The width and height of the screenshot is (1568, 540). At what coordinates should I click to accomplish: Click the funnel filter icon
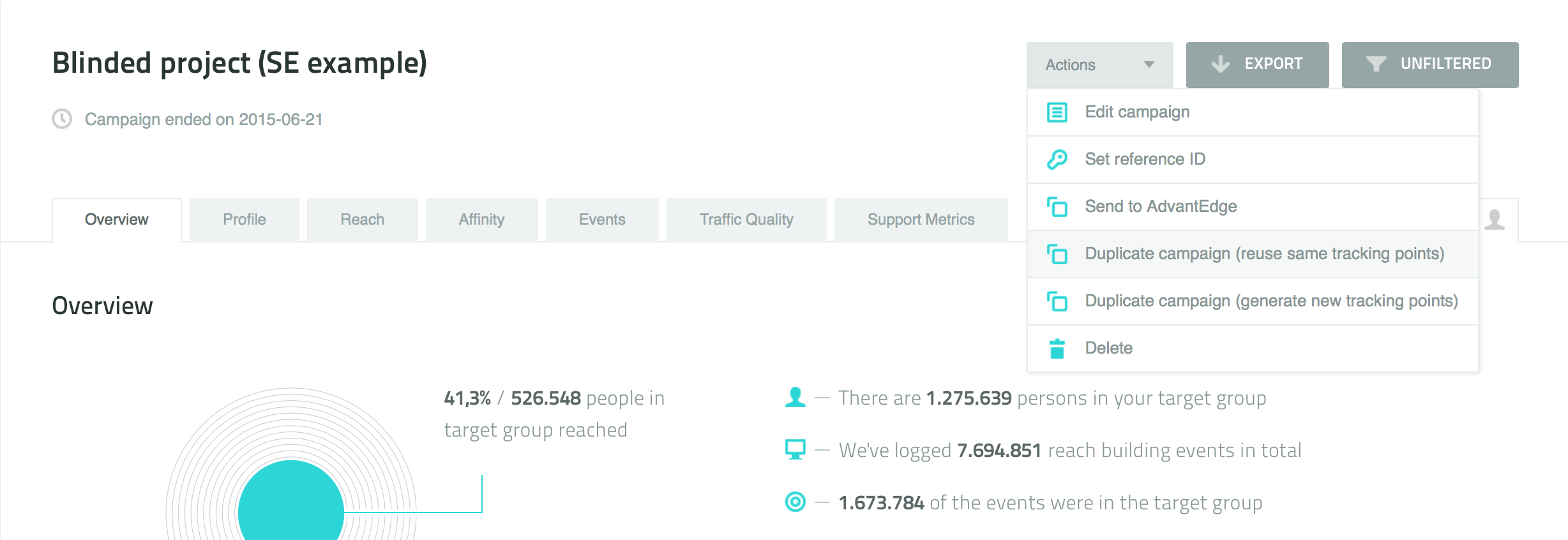click(1376, 64)
